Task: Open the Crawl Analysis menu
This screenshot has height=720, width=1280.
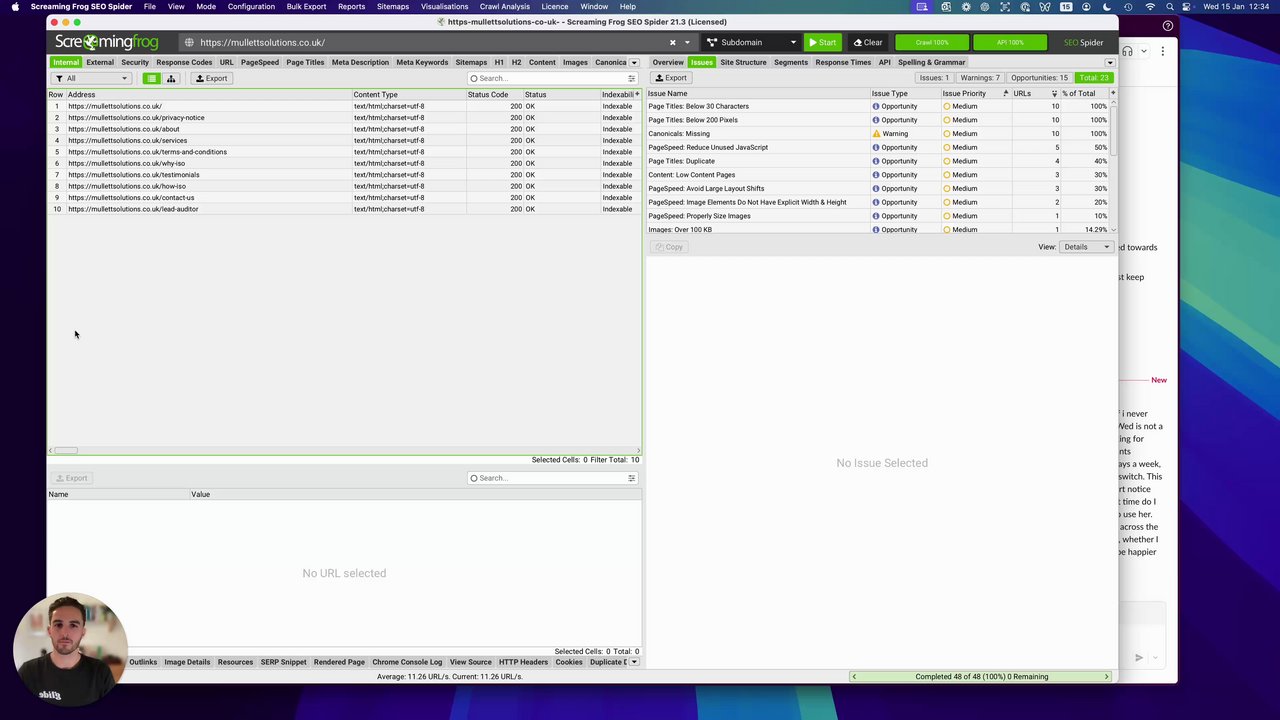Action: 504,6
